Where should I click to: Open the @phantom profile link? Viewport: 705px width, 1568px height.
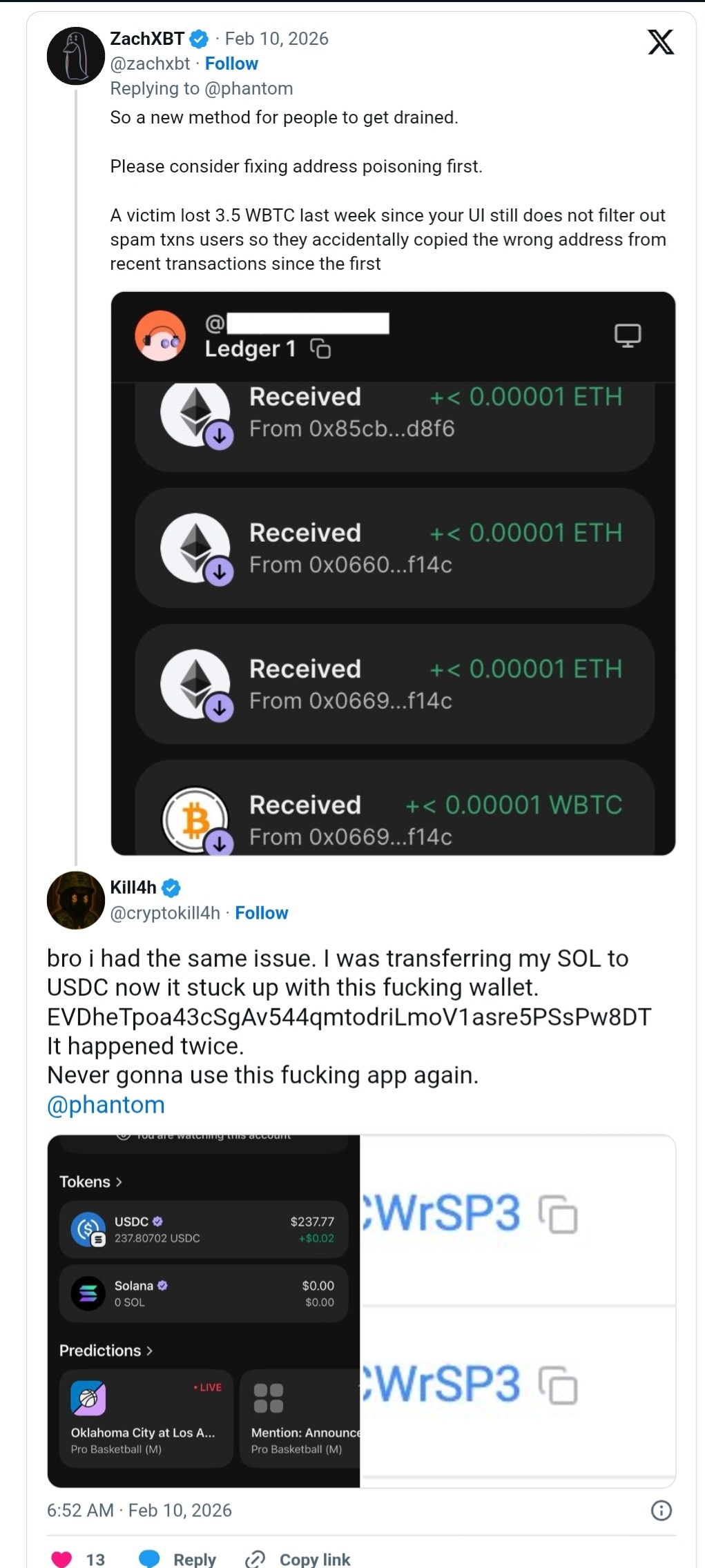(x=105, y=1104)
